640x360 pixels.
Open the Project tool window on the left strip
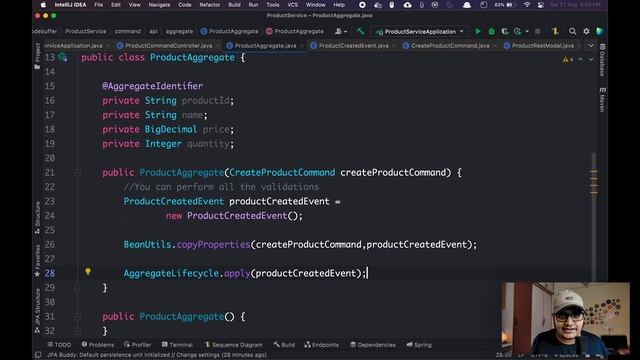(x=38, y=56)
